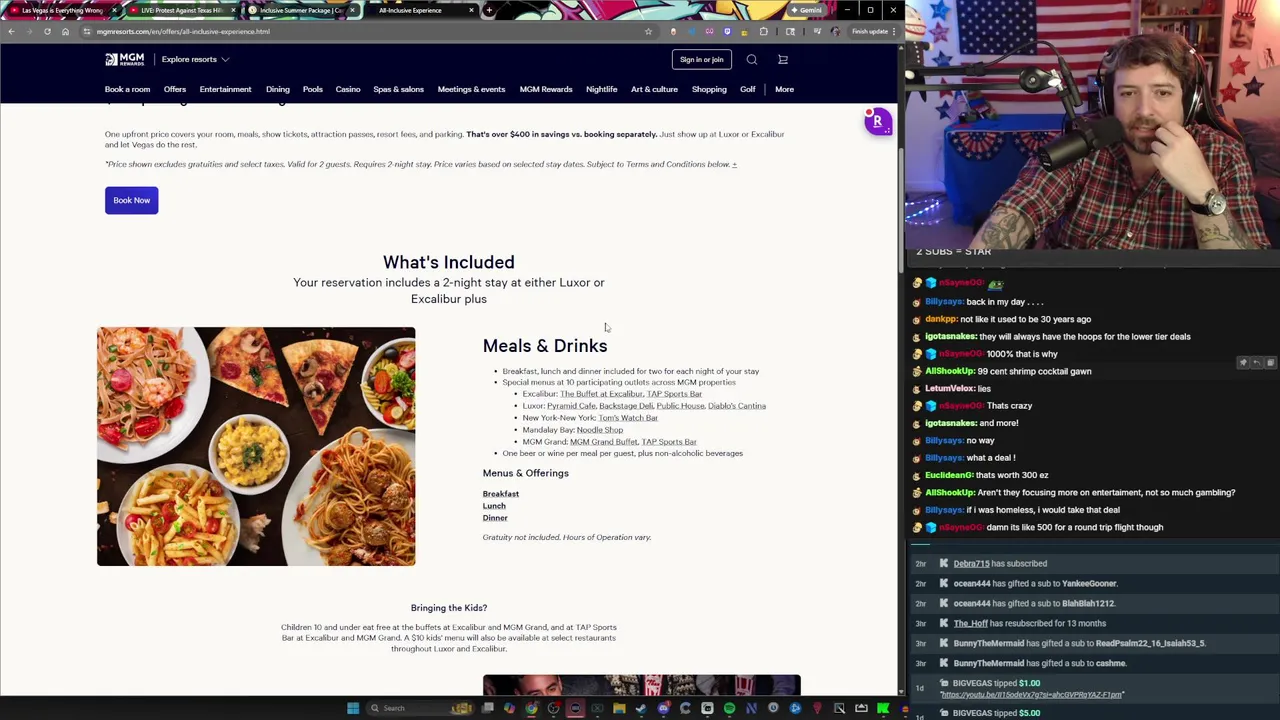
Task: Open Discord from the taskbar
Action: tap(663, 708)
